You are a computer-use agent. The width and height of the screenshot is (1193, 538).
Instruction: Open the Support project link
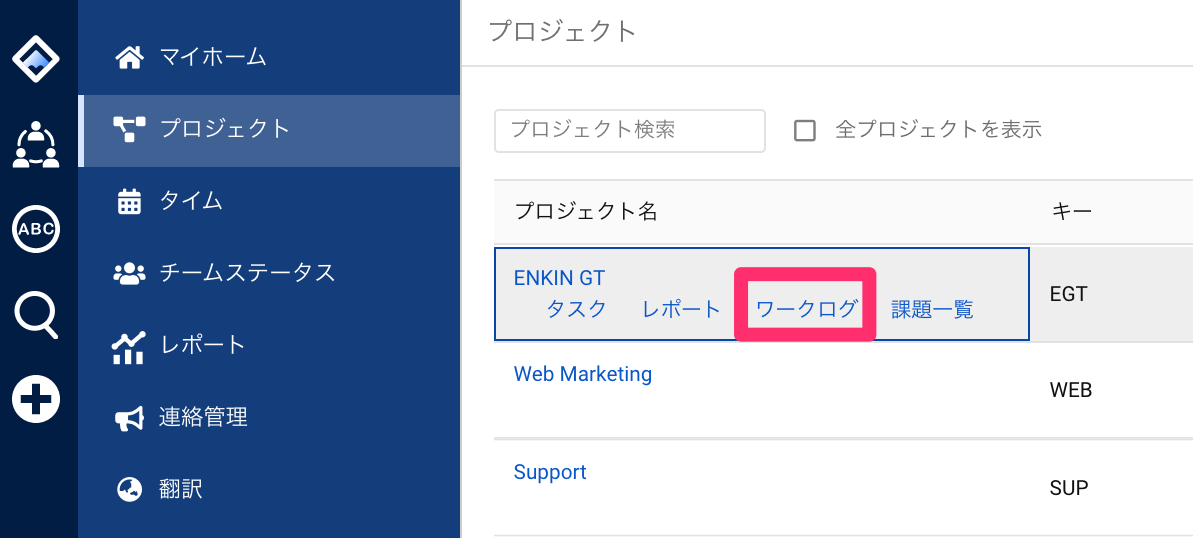click(x=550, y=473)
